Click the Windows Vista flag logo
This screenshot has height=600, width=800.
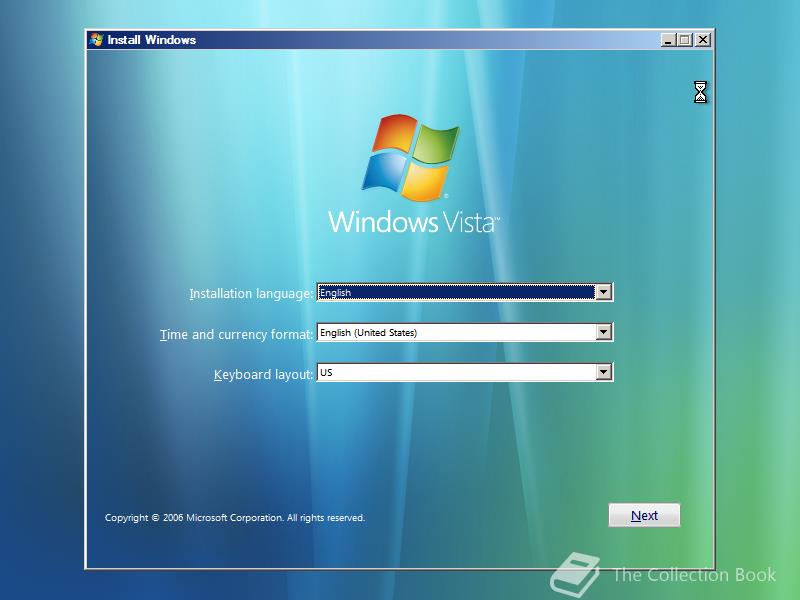tap(411, 157)
